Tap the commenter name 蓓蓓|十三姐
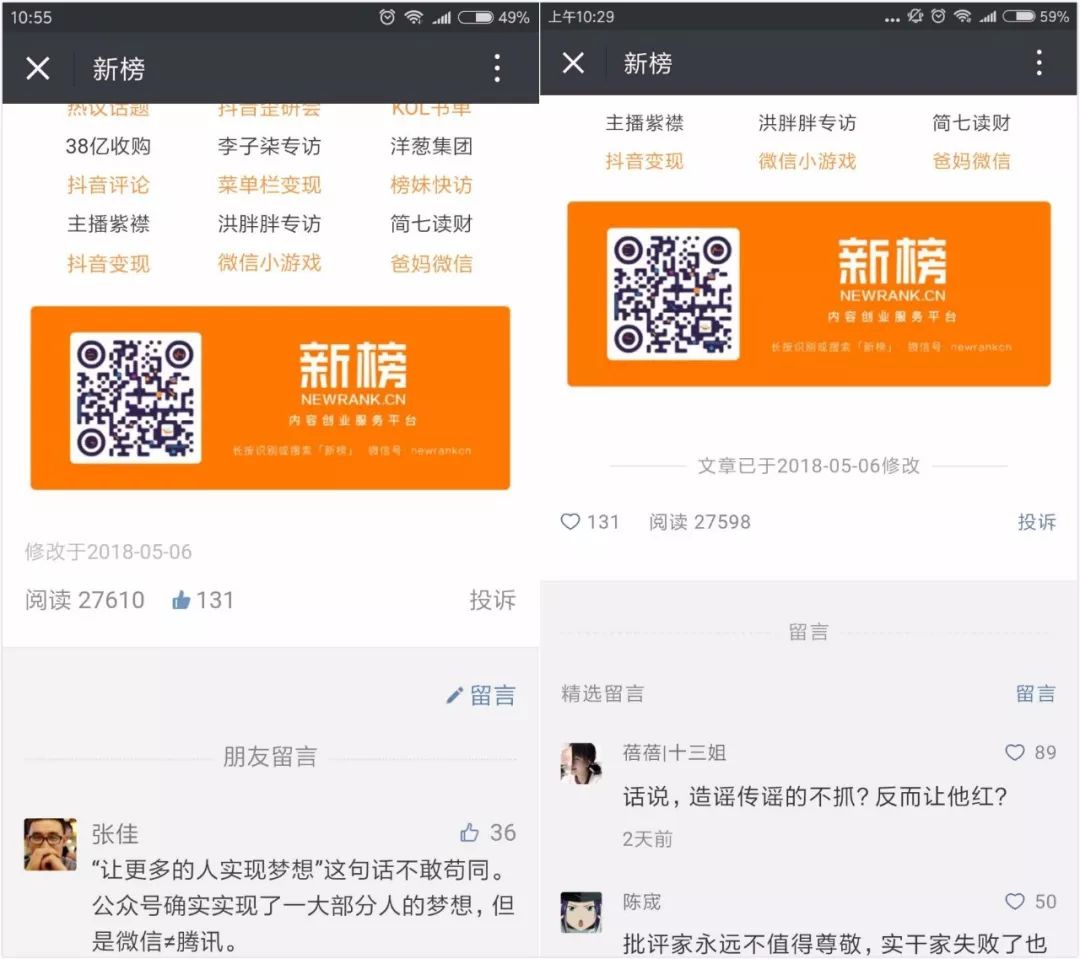The width and height of the screenshot is (1080, 959). tap(674, 752)
